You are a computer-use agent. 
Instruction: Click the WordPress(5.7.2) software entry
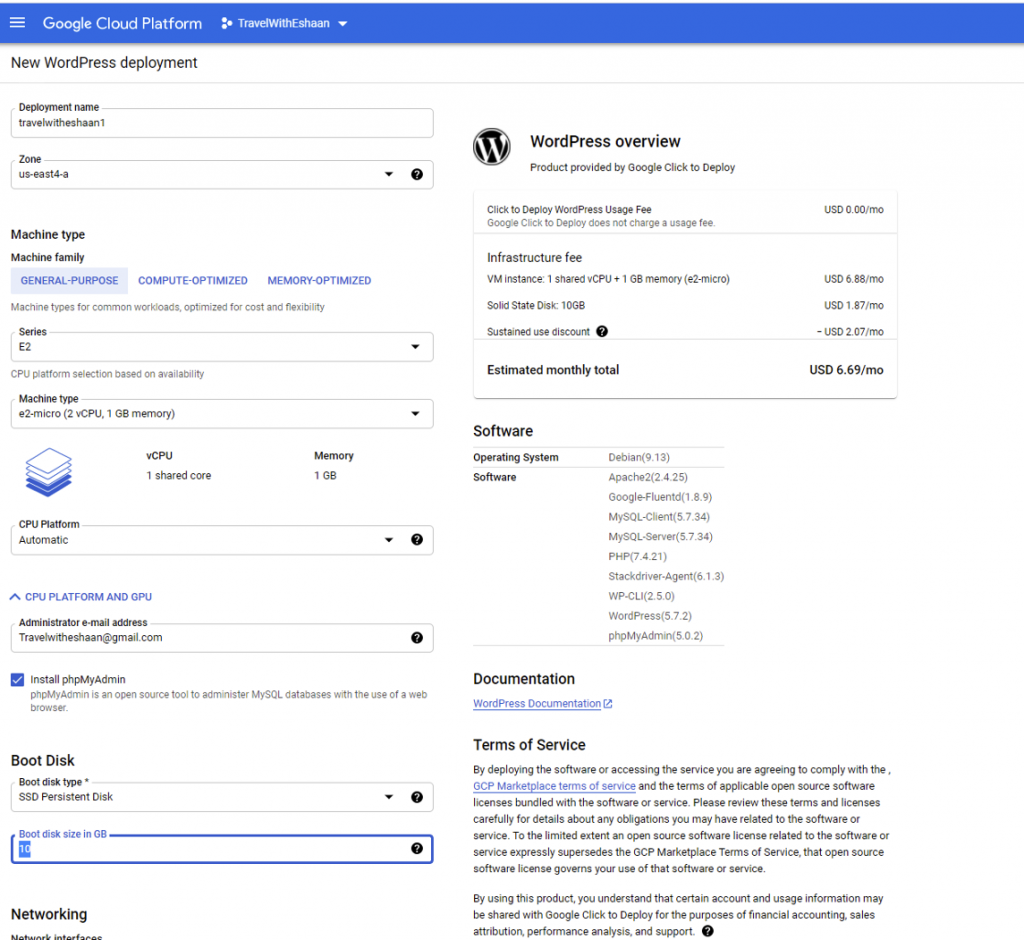650,616
